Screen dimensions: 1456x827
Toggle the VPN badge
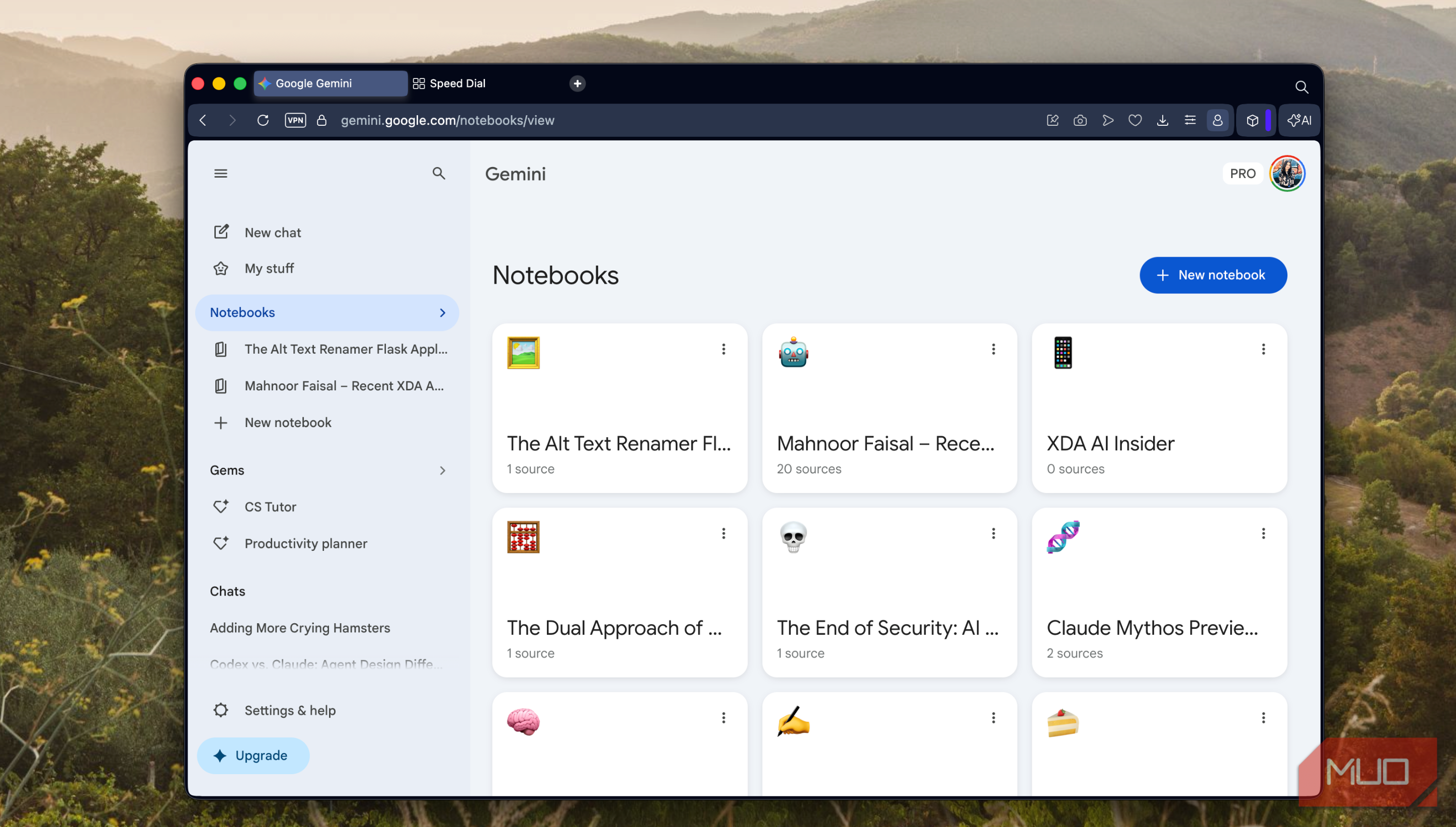click(x=295, y=120)
